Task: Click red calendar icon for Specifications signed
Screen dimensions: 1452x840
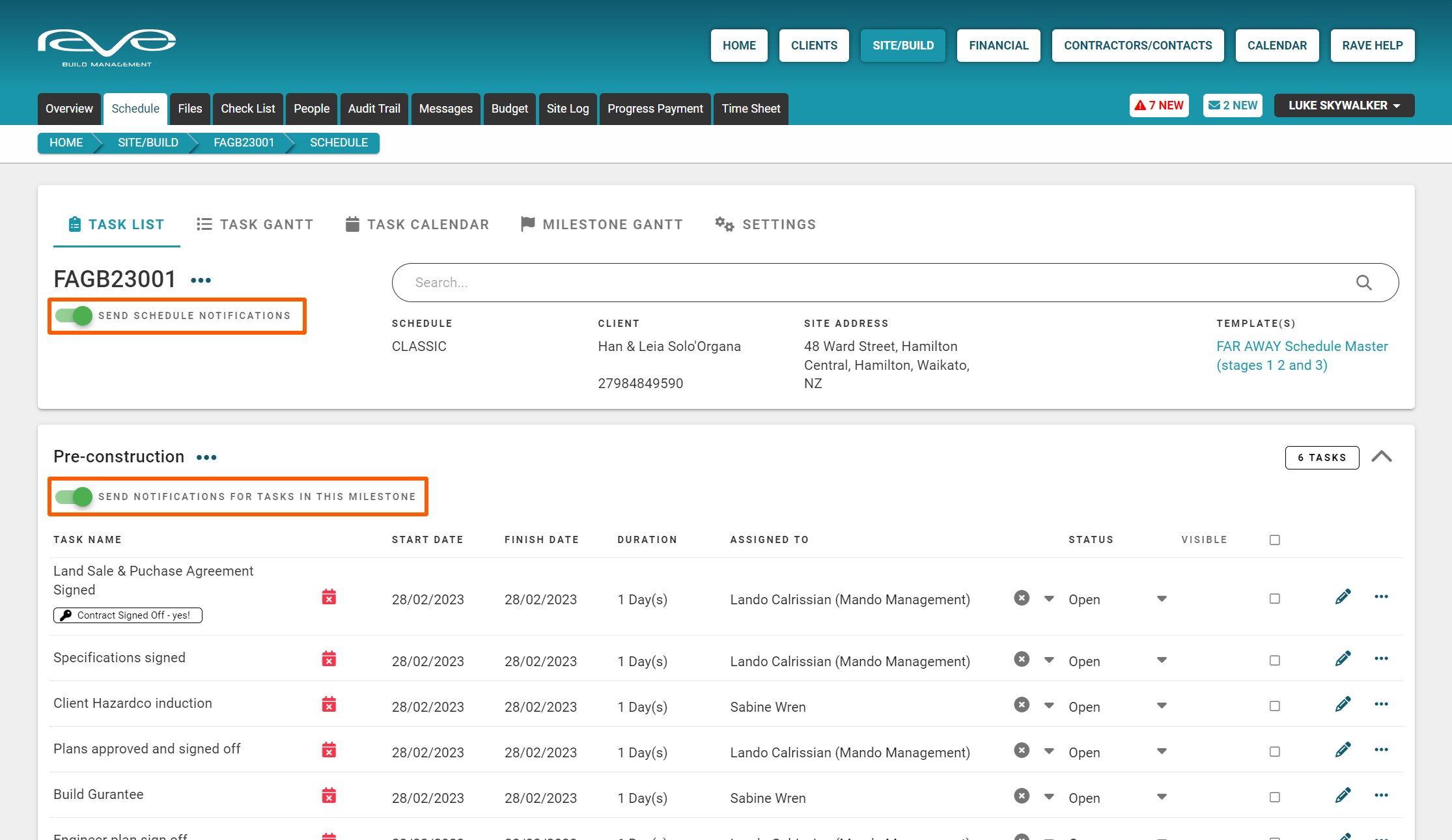Action: [329, 659]
